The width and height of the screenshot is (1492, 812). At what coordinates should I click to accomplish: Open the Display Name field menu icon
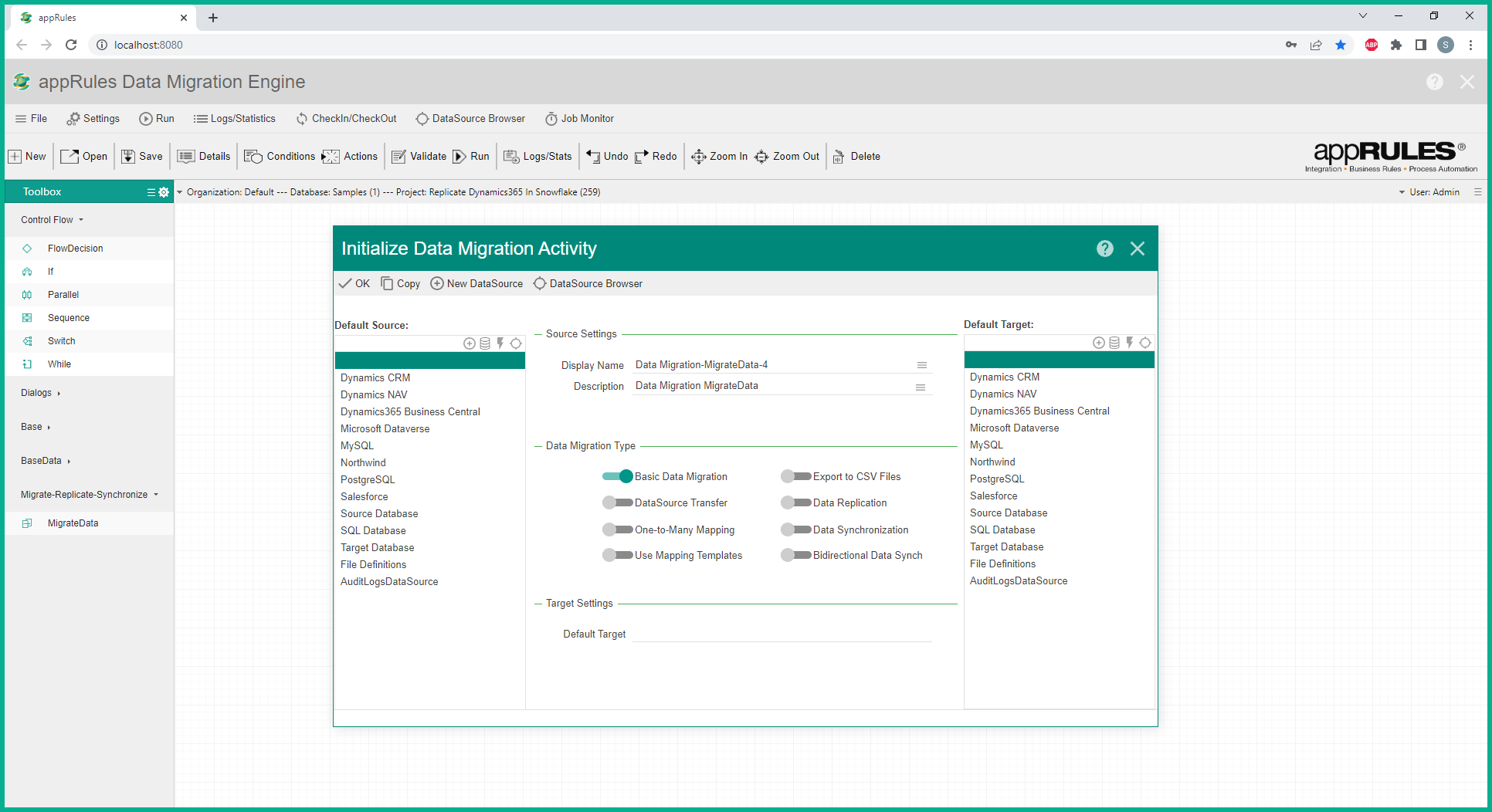click(921, 365)
